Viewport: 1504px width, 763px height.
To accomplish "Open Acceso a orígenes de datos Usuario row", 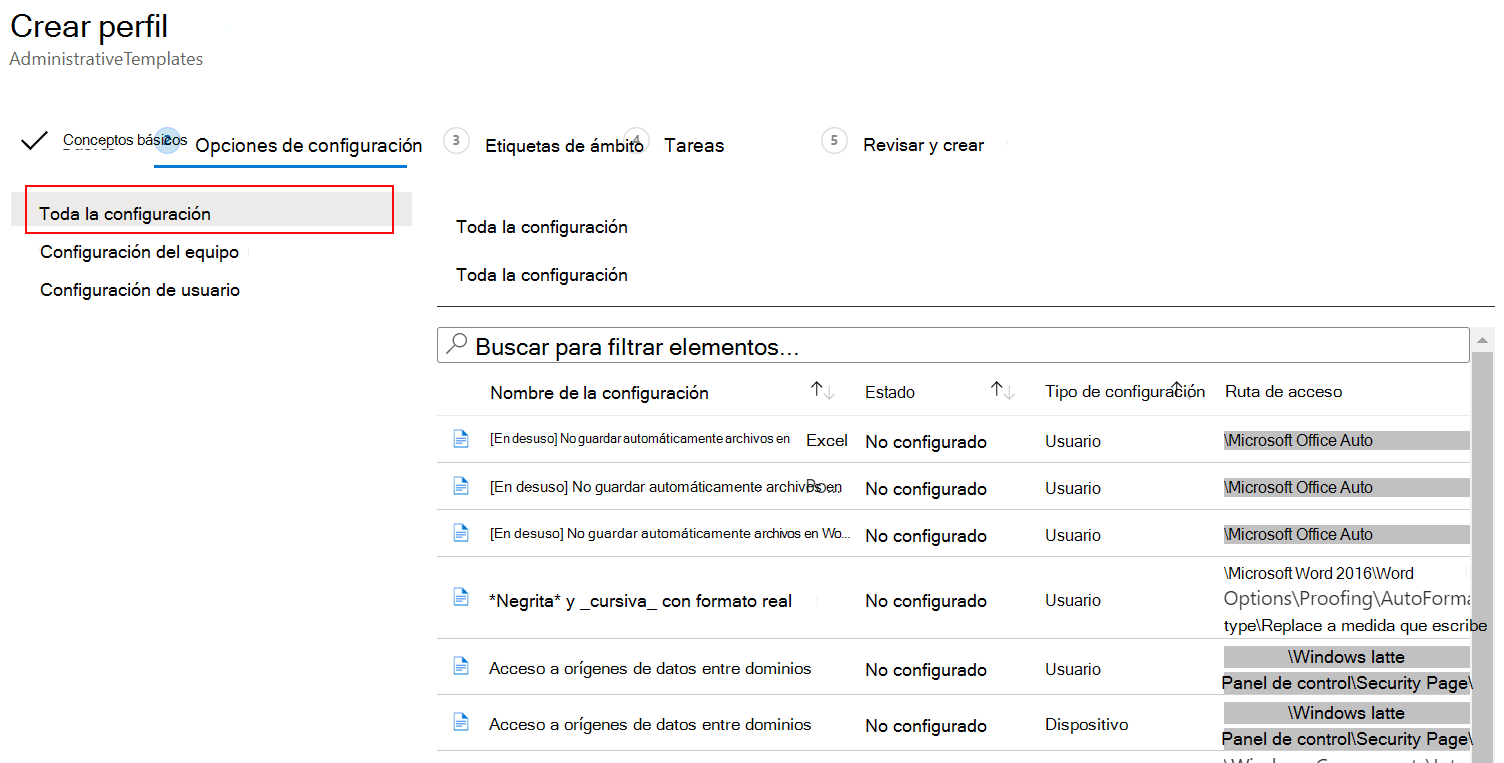I will 650,668.
